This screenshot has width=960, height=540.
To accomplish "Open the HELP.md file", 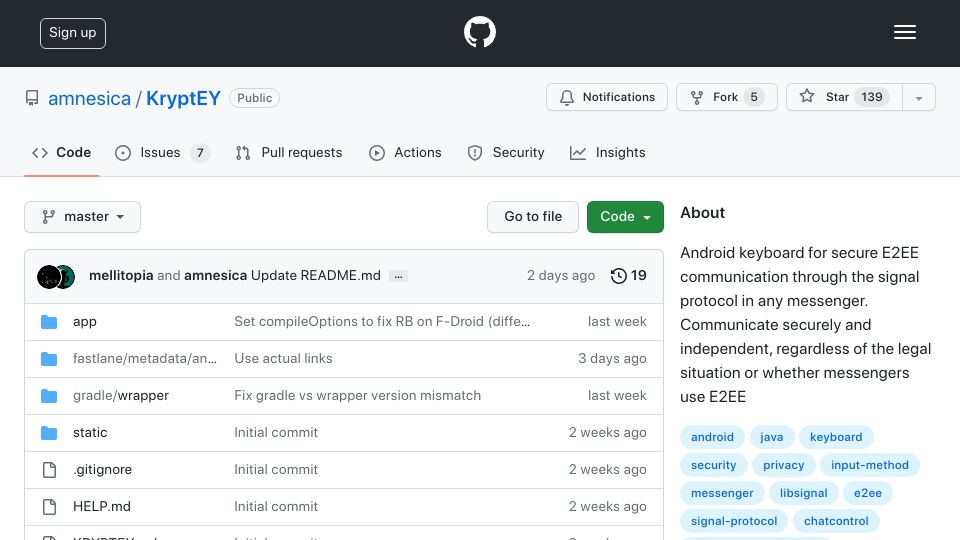I will tap(102, 506).
